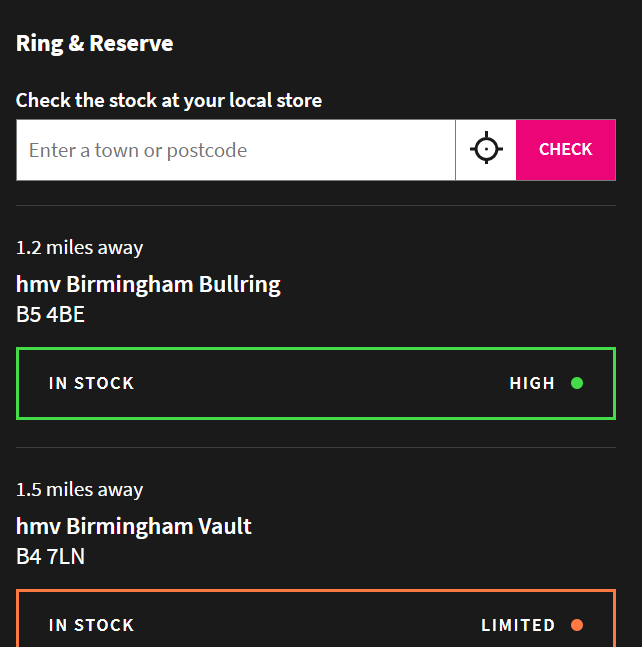Focus the town or postcode field

(x=236, y=150)
